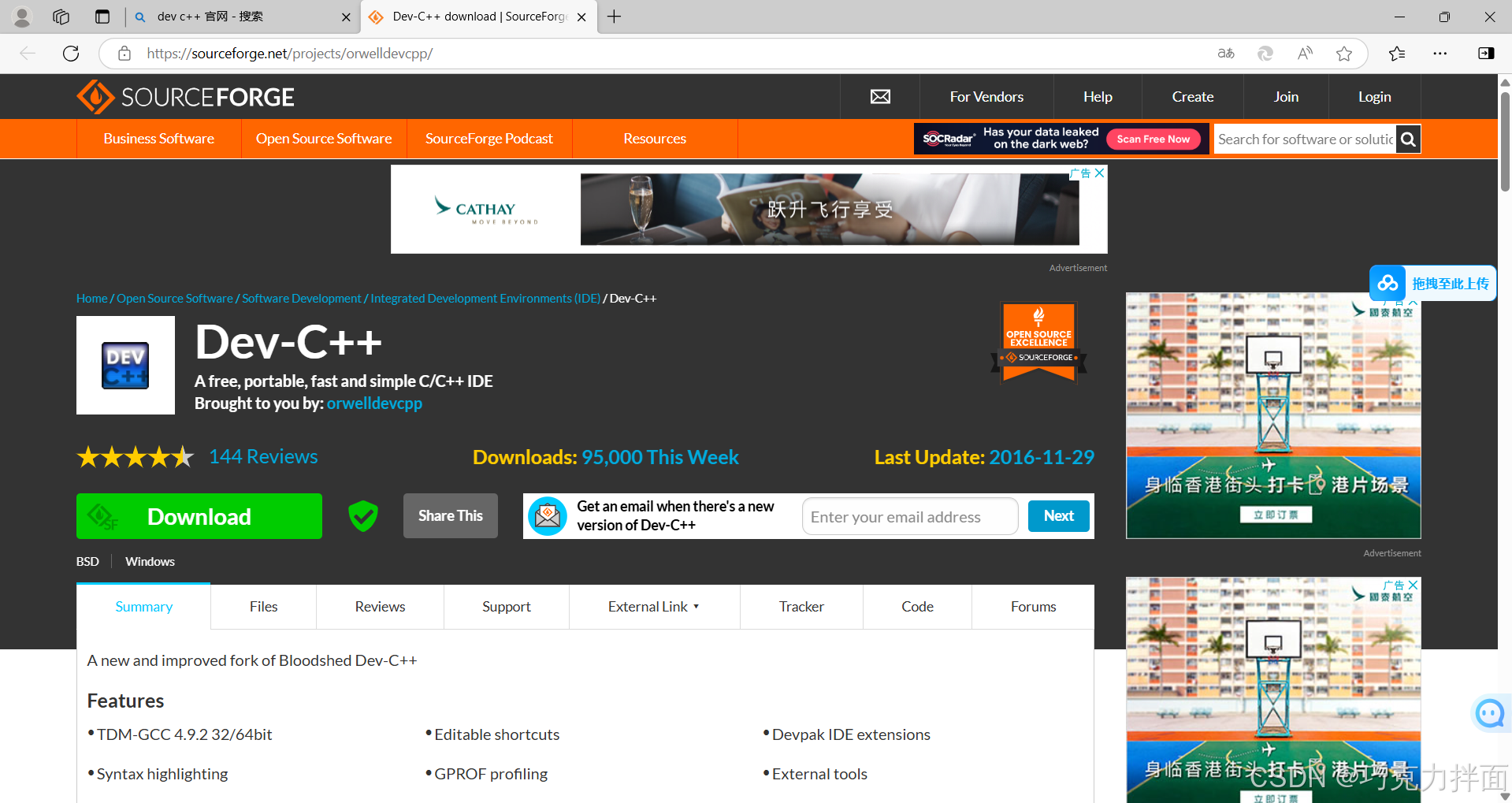The width and height of the screenshot is (1512, 803).
Task: Focus the email address input field
Action: [910, 517]
